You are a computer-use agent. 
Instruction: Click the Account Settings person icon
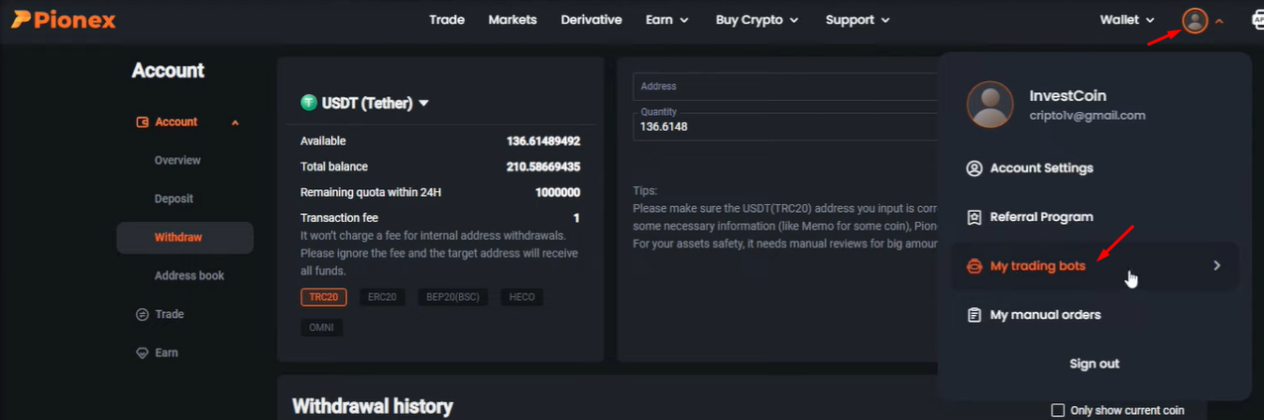coord(974,168)
